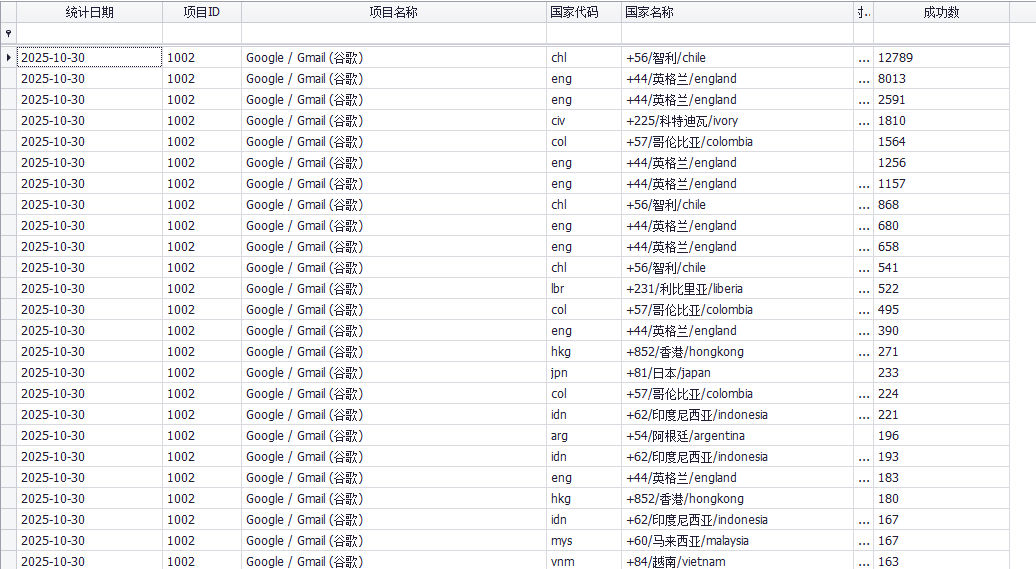
Task: Sort by the 成功数 column header
Action: click(941, 12)
